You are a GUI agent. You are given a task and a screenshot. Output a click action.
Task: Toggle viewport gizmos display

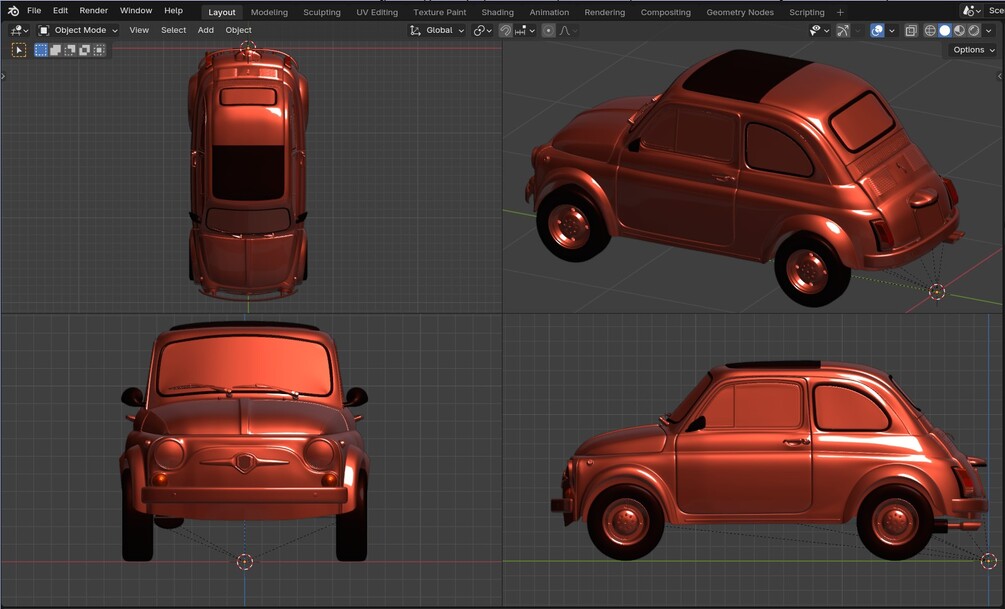pyautogui.click(x=842, y=31)
